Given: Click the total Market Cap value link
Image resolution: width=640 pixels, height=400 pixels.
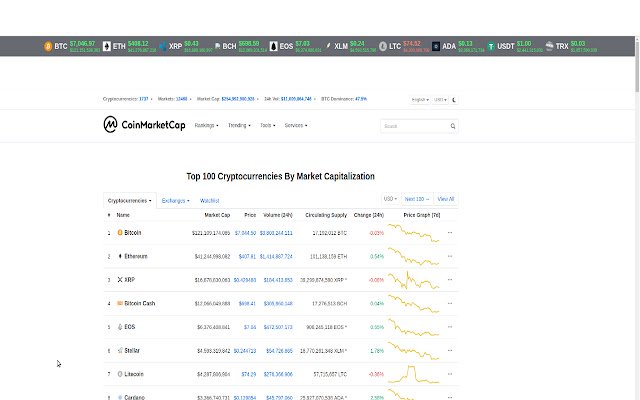Looking at the screenshot, I should (x=238, y=99).
